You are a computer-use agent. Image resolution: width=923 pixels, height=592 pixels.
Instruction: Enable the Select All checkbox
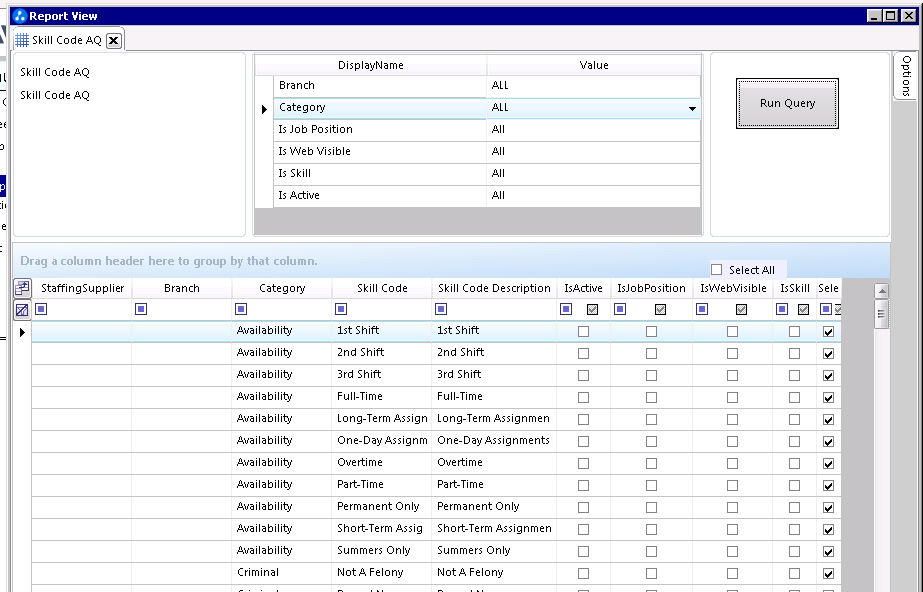[716, 270]
